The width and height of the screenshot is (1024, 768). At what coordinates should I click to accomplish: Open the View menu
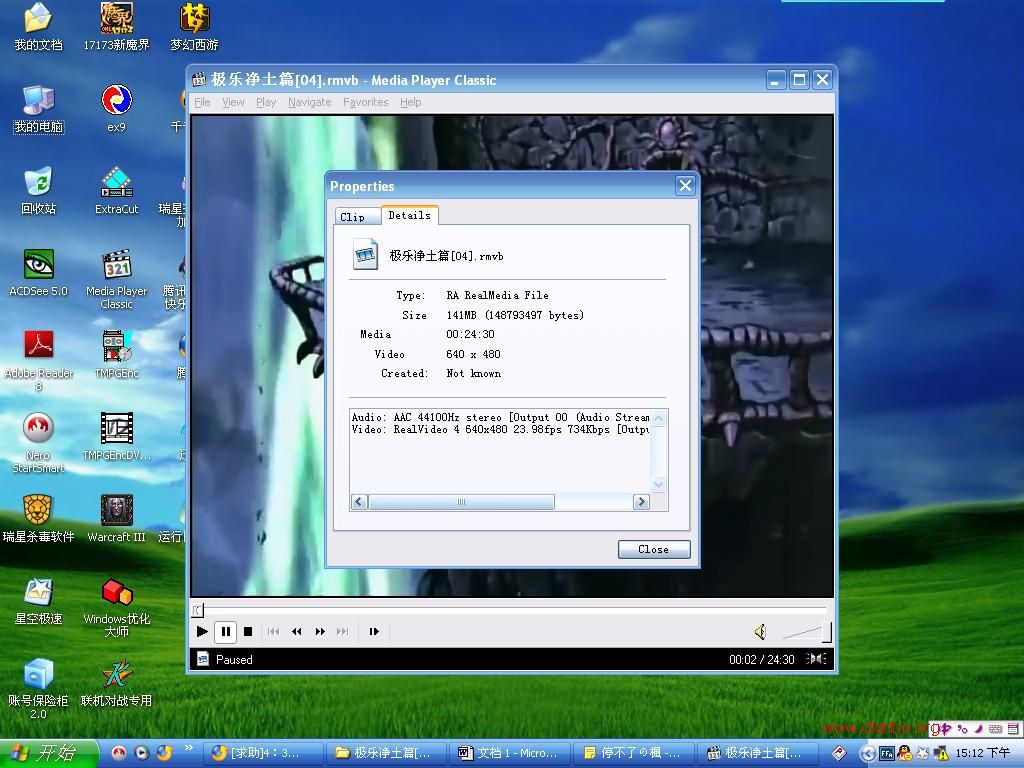(233, 103)
